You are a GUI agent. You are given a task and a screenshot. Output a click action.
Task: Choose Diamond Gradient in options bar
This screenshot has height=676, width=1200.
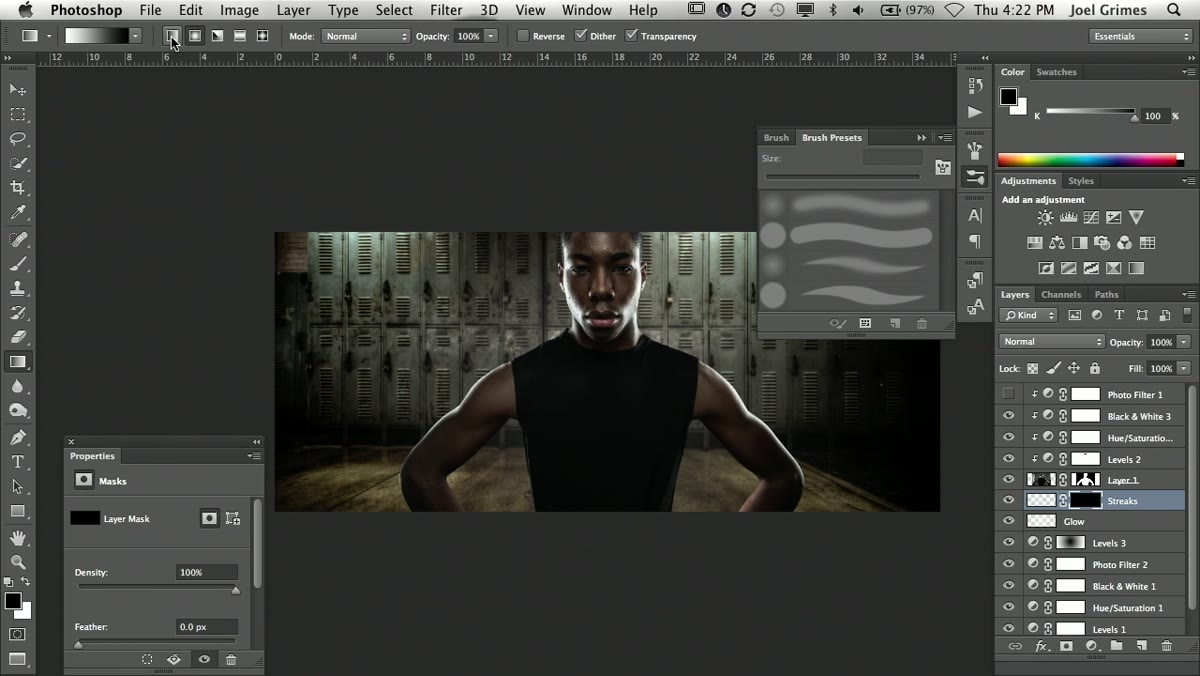pos(262,36)
